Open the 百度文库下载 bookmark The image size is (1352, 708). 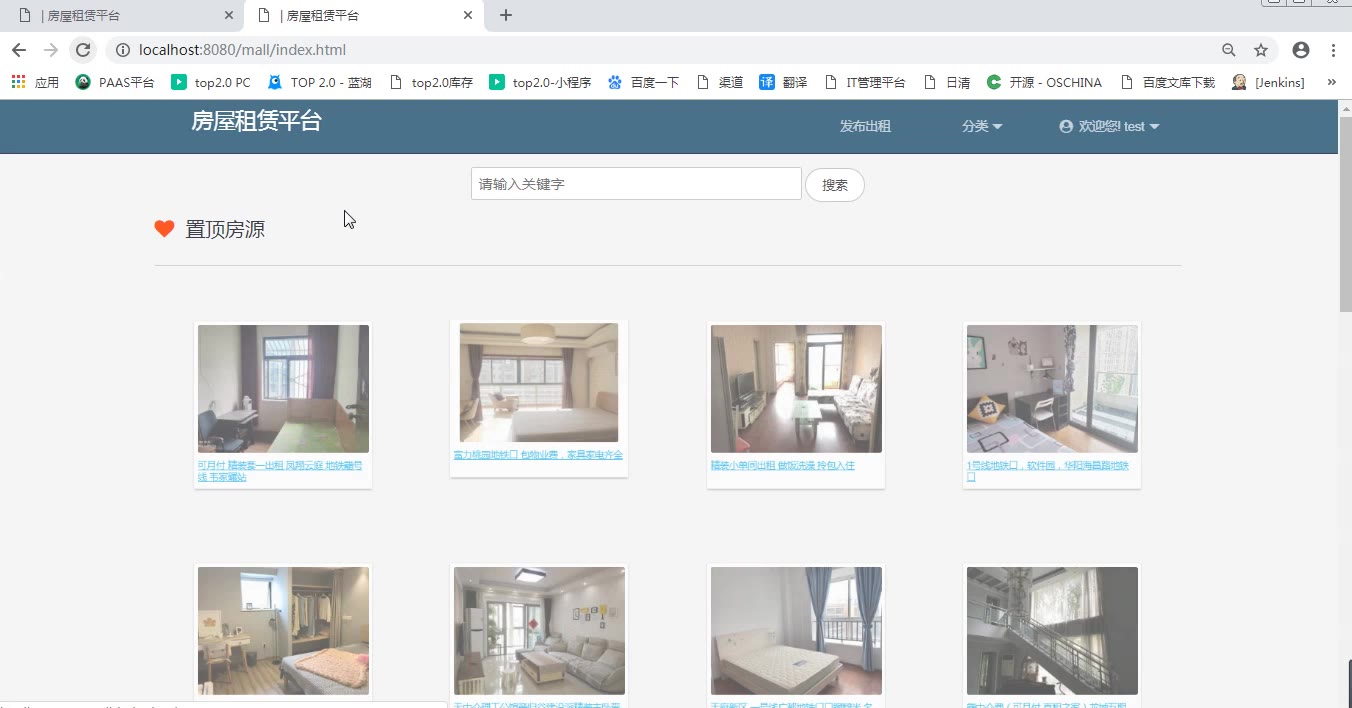1167,82
